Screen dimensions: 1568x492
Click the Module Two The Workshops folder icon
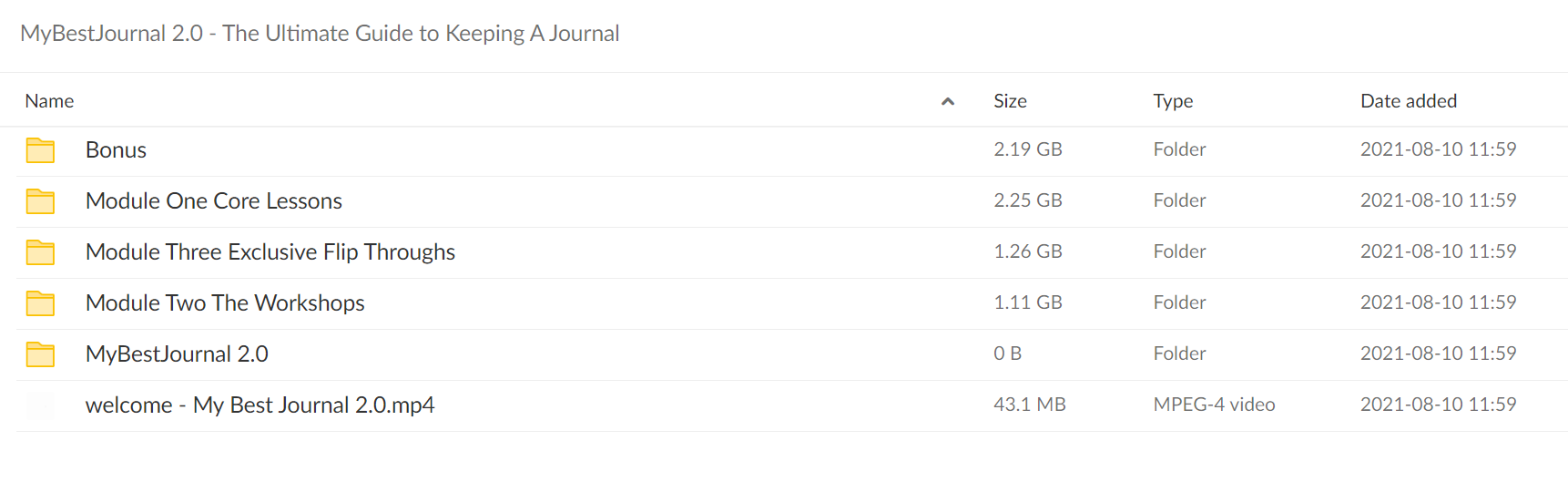40,303
